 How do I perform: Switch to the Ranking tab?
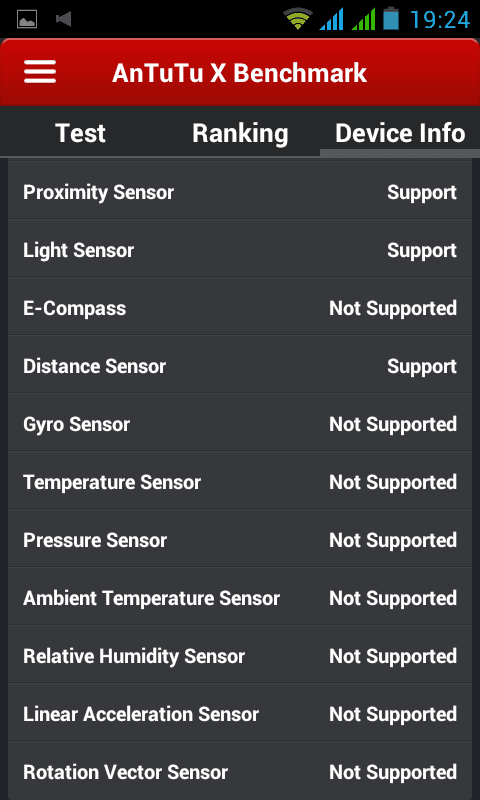pos(240,133)
